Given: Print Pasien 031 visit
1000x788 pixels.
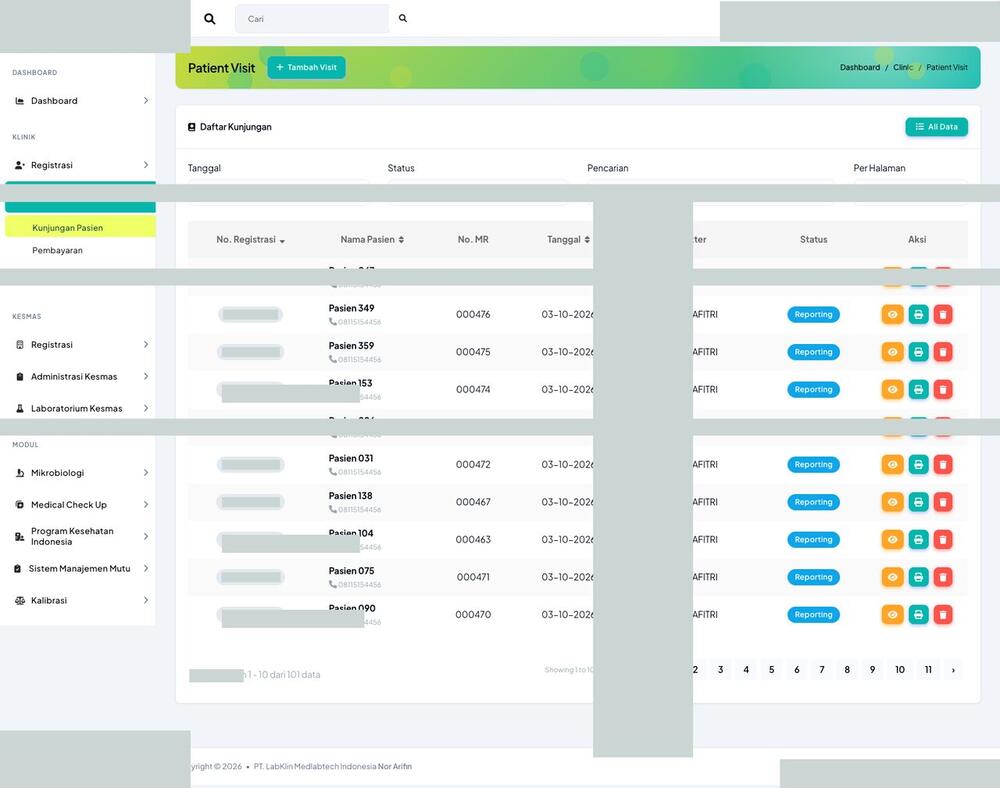Looking at the screenshot, I should coord(918,465).
